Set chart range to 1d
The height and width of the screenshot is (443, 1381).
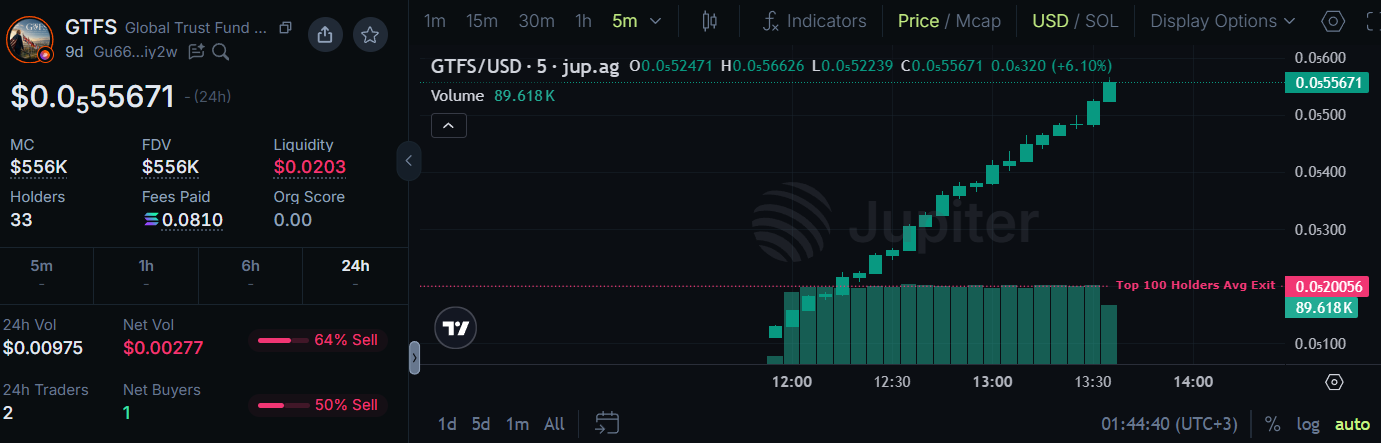coord(448,424)
